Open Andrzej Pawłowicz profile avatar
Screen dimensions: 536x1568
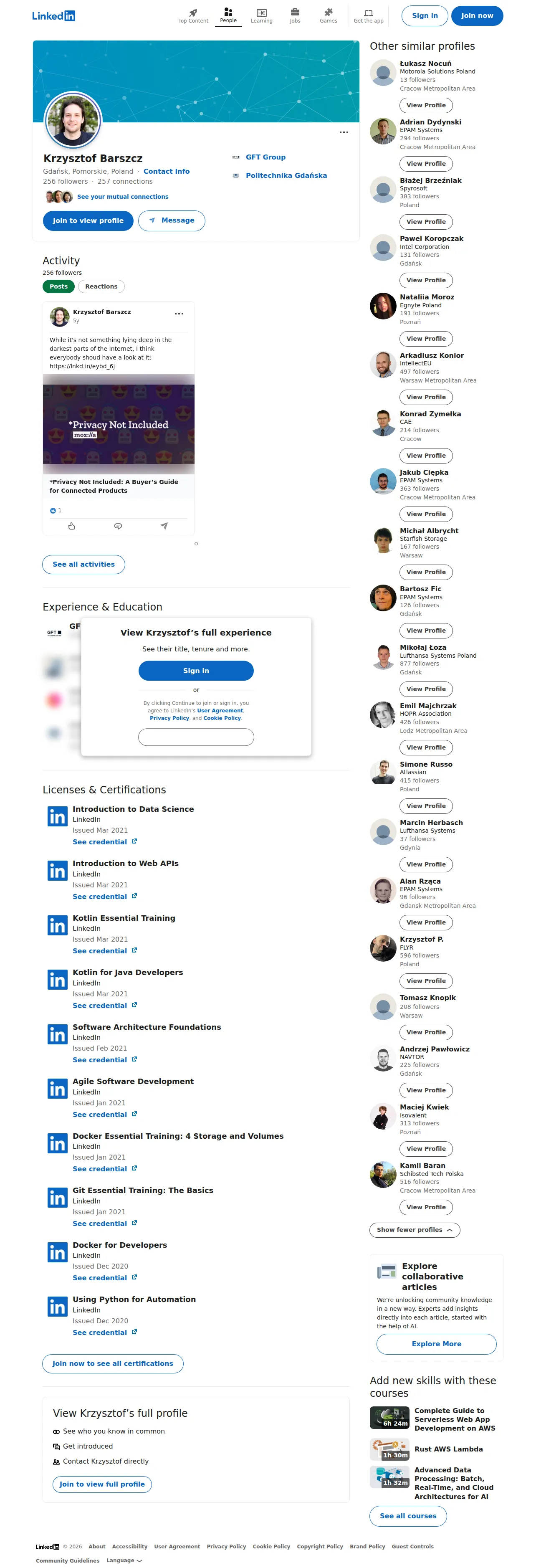click(x=383, y=1059)
